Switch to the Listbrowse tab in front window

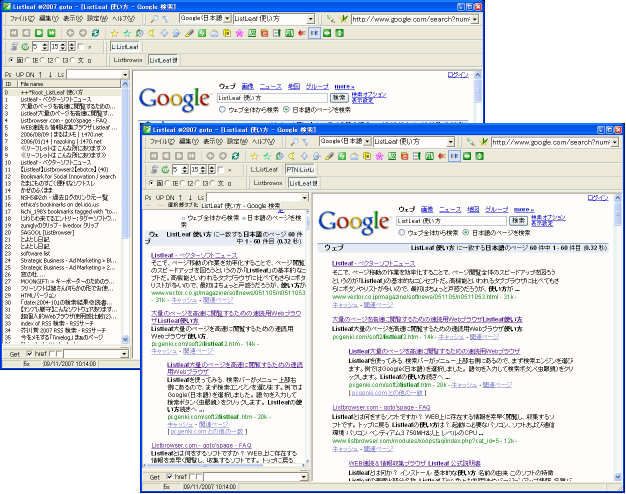tap(267, 183)
